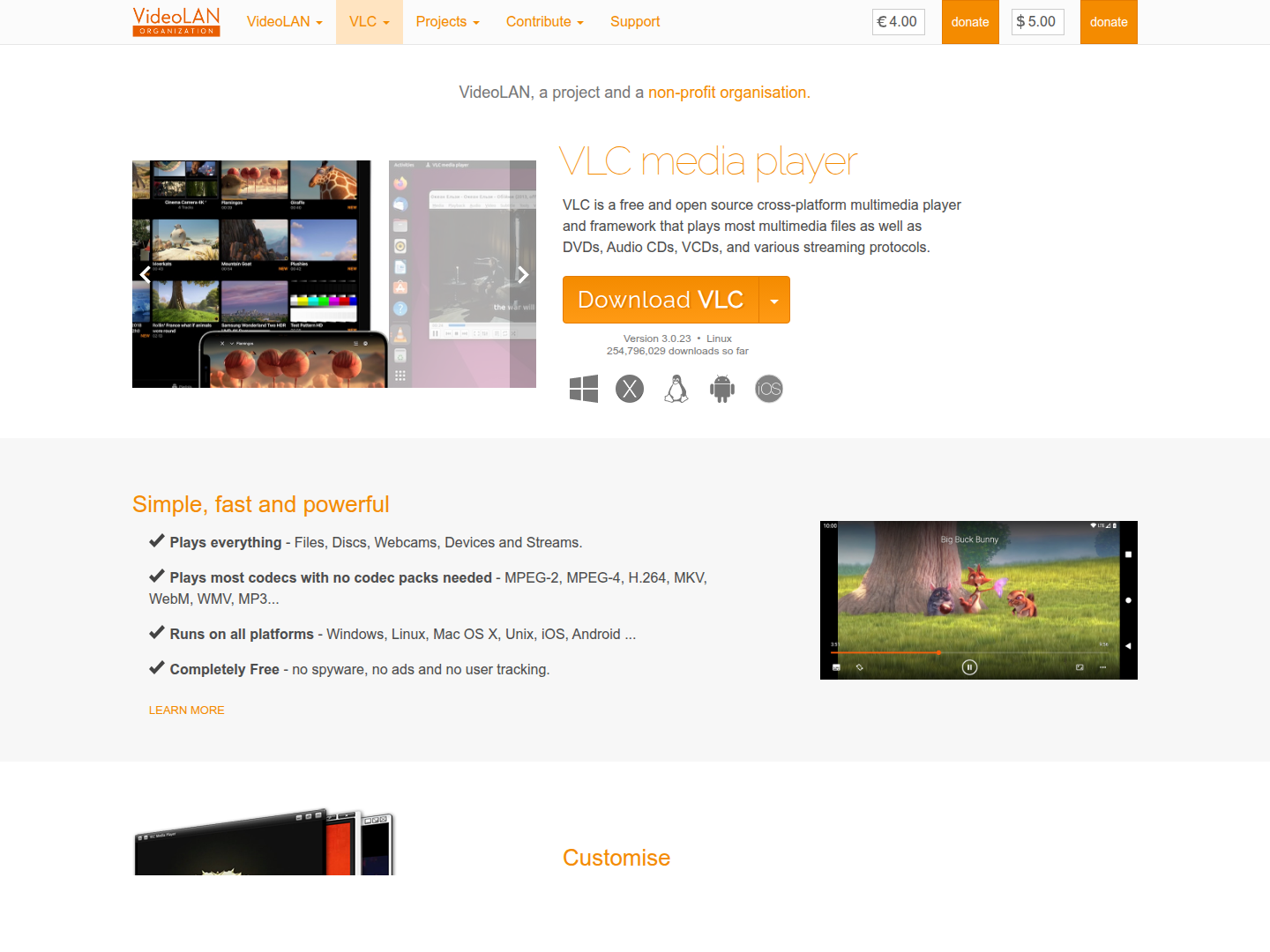Viewport: 1270px width, 952px height.
Task: Select the Windows platform icon
Action: point(584,389)
